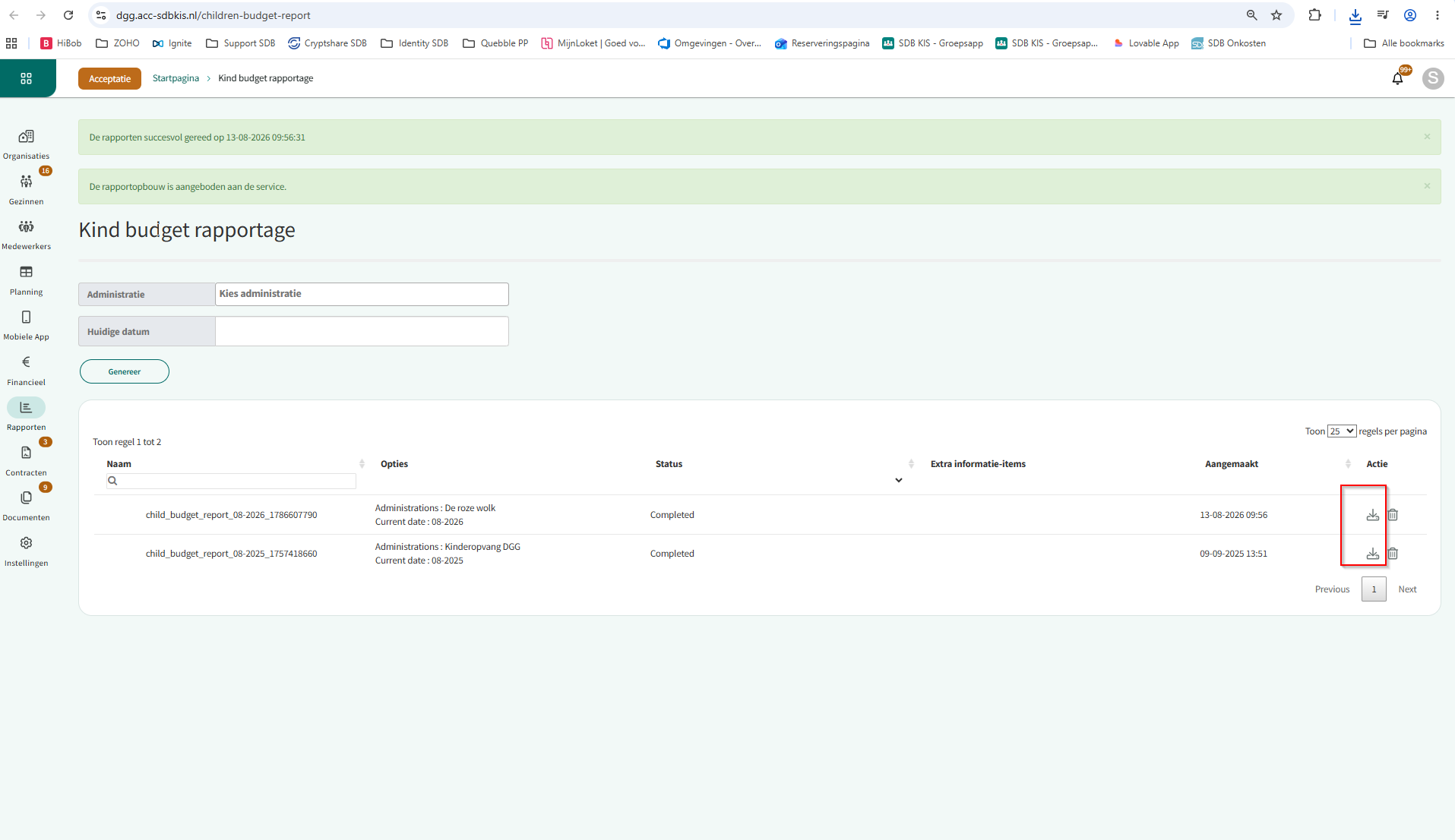1455x840 pixels.
Task: Expand the Status filter chevron
Action: point(898,480)
